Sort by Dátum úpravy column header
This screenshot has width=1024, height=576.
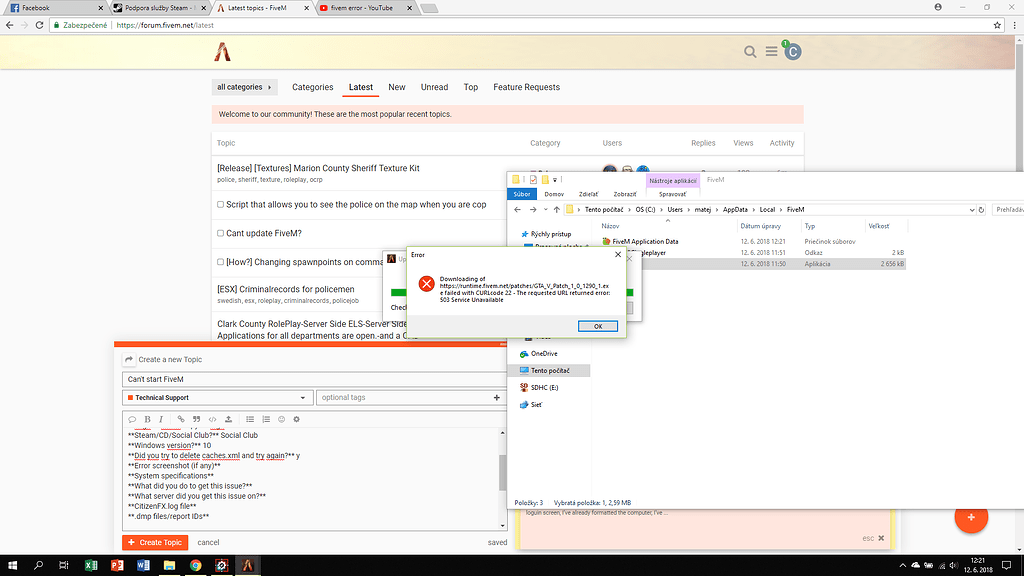[761, 226]
